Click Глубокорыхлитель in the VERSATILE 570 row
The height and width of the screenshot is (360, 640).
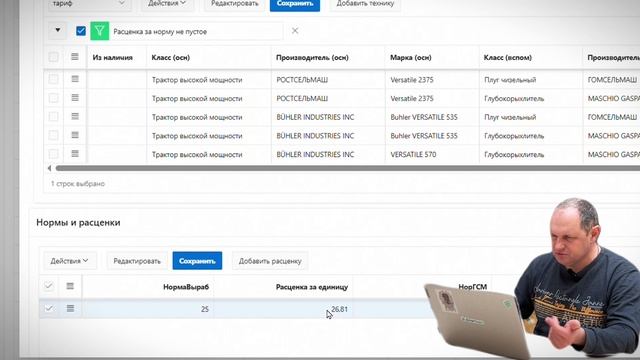[x=514, y=155]
